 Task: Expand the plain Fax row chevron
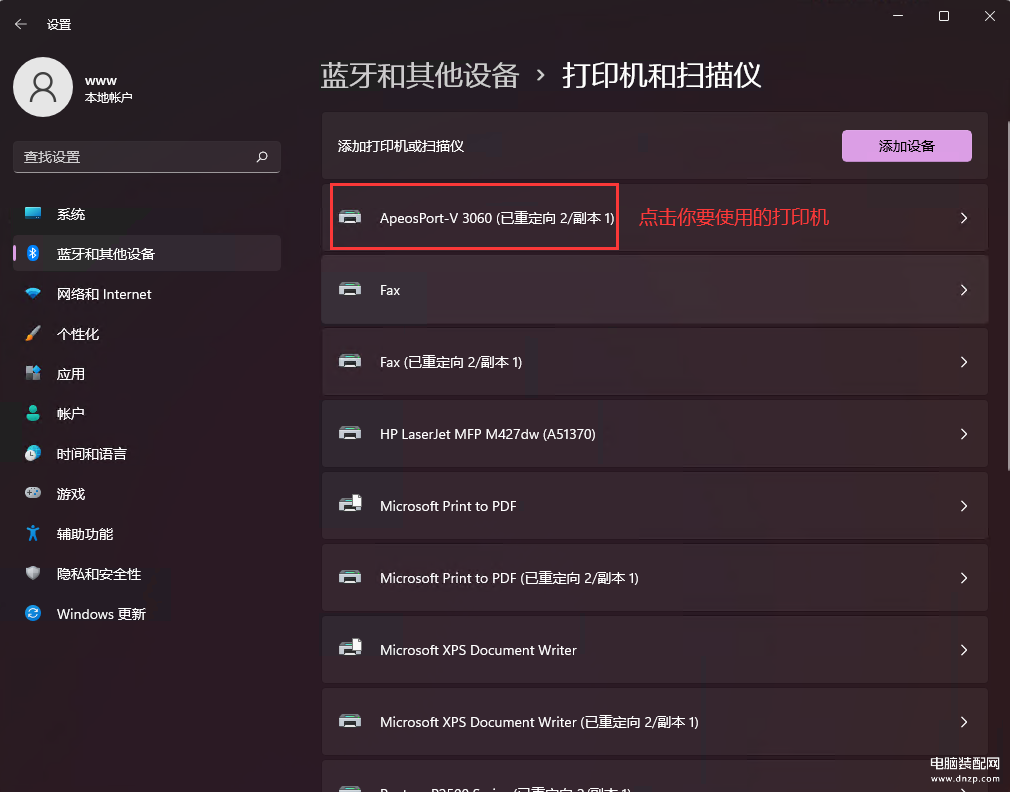coord(964,290)
